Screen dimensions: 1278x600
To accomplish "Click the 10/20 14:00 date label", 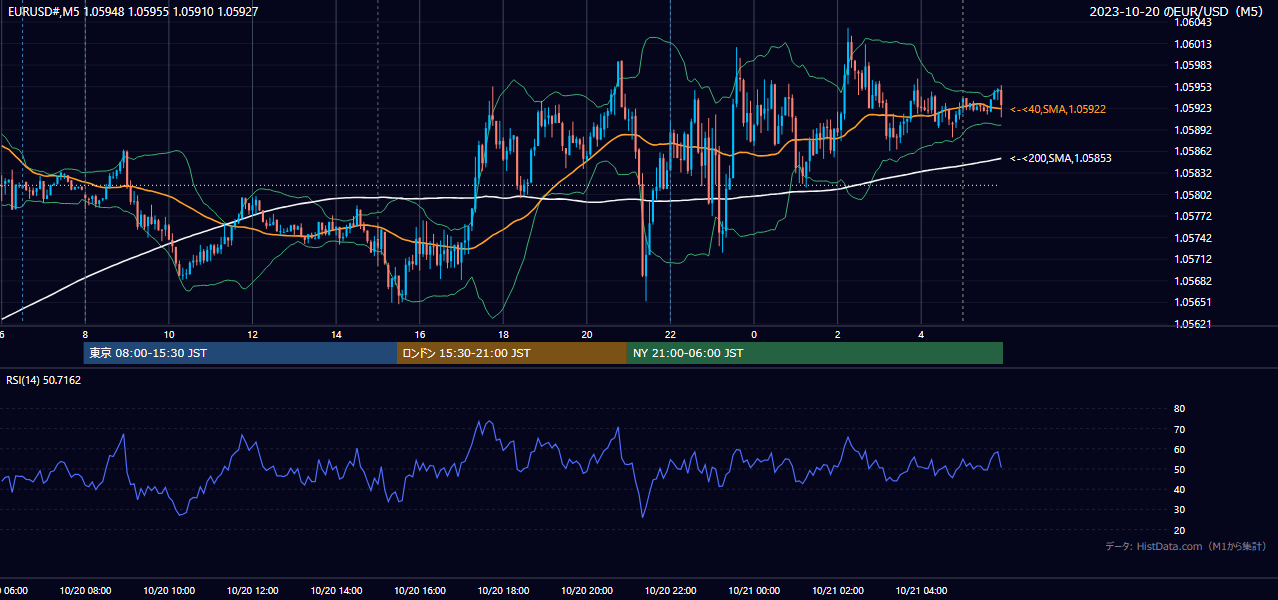I will 336,591.
